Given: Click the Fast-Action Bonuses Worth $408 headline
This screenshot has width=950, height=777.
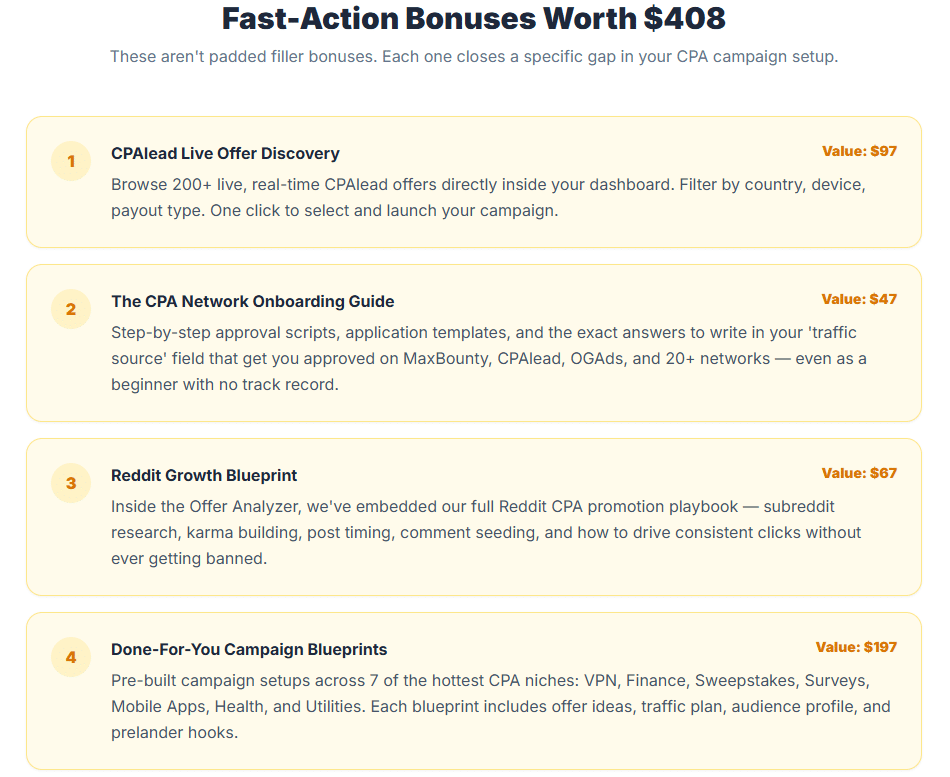Looking at the screenshot, I should tap(474, 18).
